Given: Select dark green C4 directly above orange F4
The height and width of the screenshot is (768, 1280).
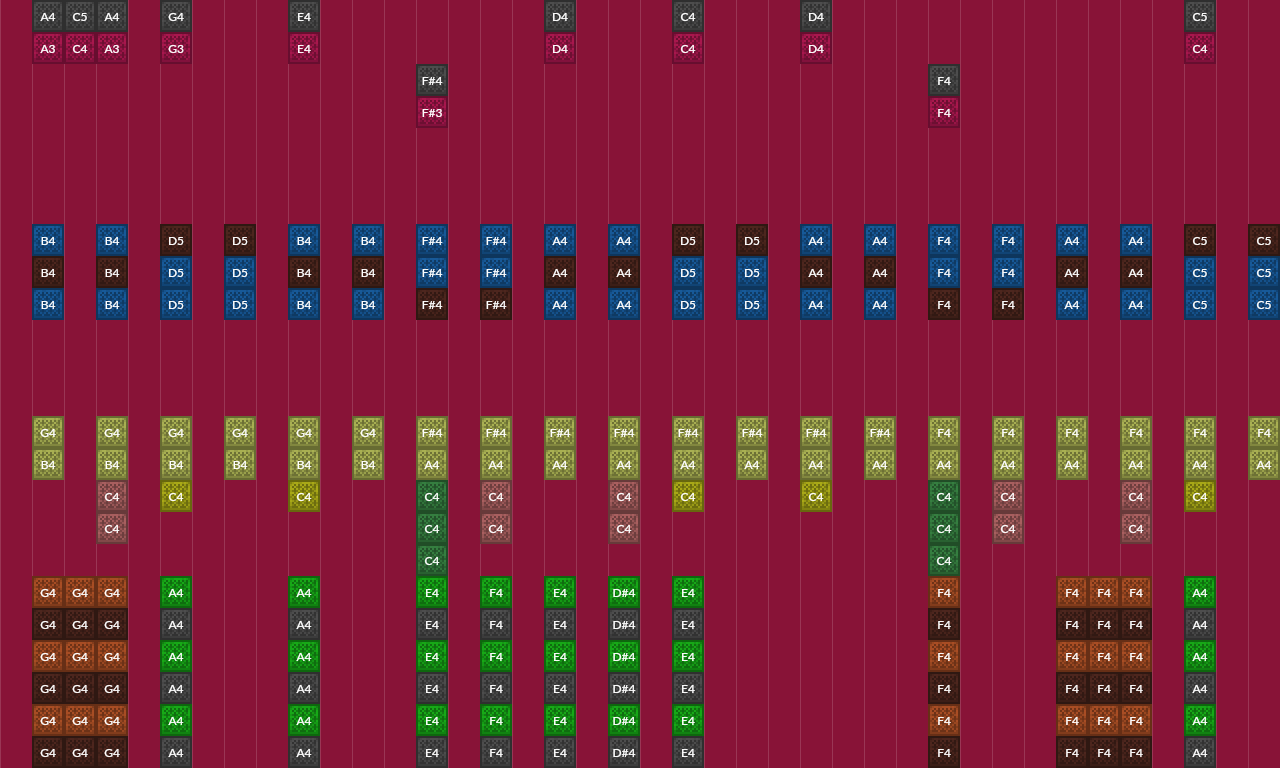Looking at the screenshot, I should click(x=944, y=561).
